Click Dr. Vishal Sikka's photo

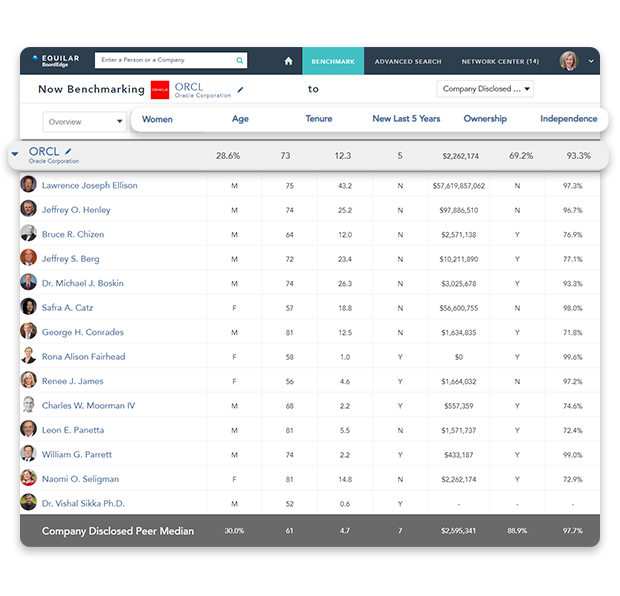pyautogui.click(x=28, y=502)
